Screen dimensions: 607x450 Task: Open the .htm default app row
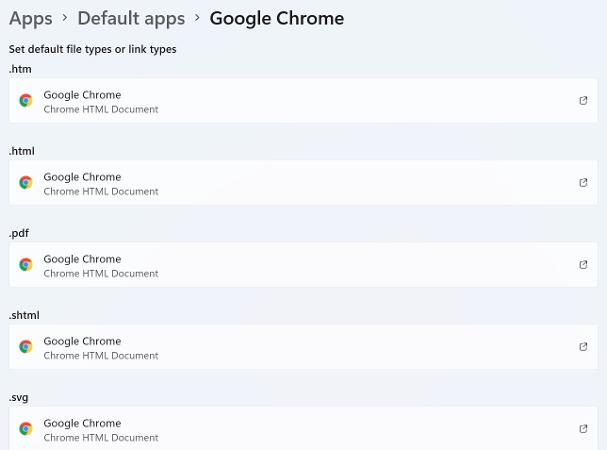(x=303, y=101)
